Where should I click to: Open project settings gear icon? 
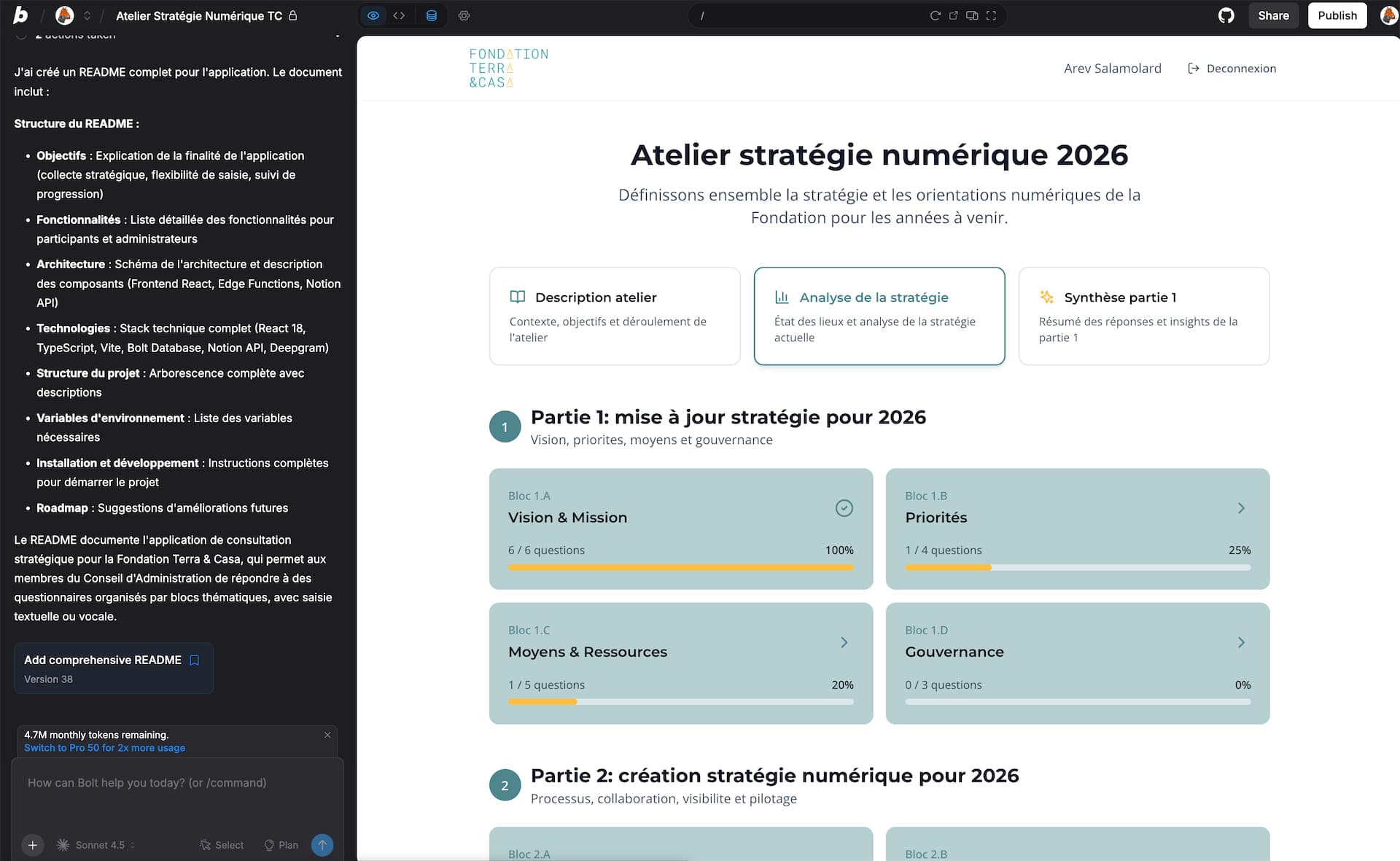coord(464,15)
